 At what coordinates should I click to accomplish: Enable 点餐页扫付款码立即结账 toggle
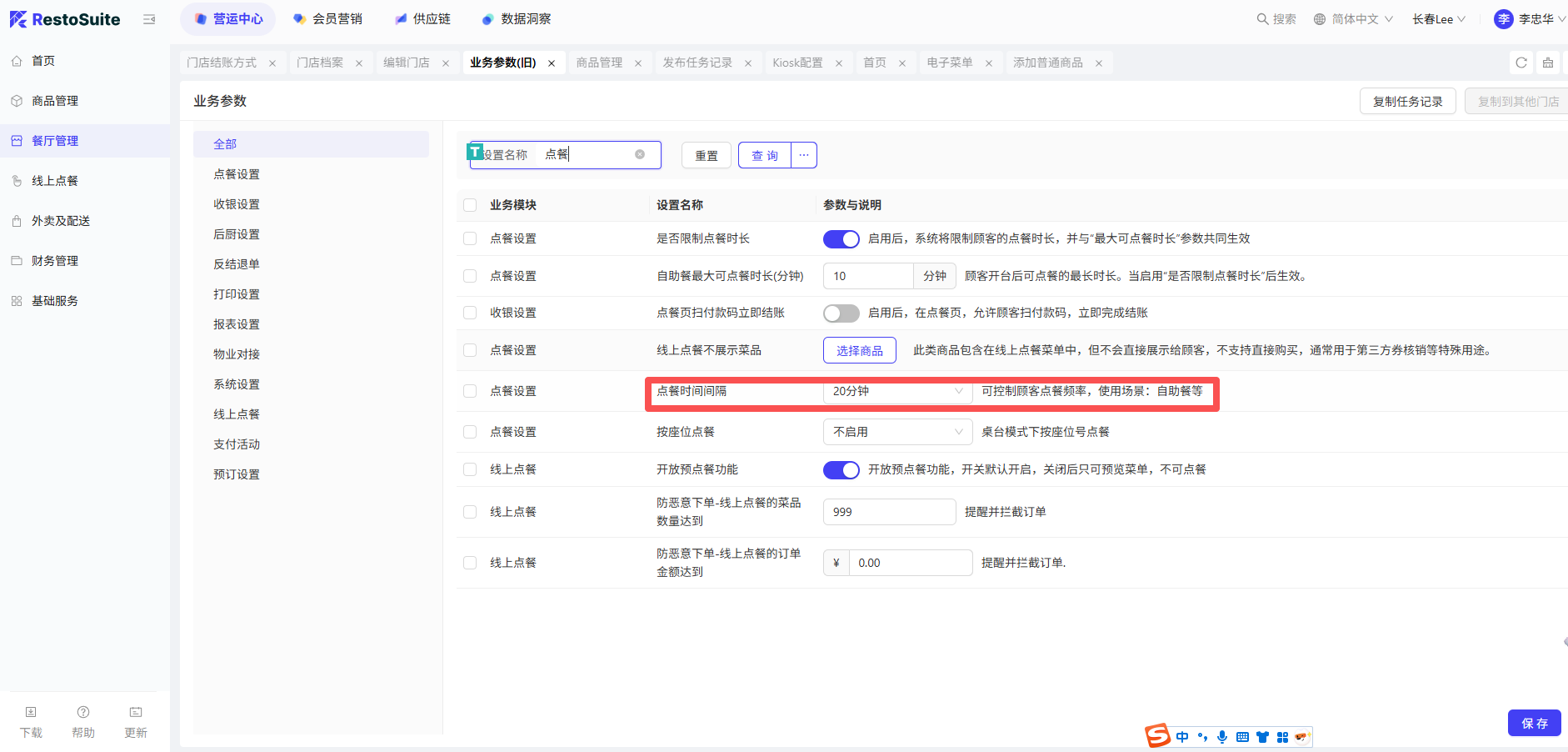841,313
